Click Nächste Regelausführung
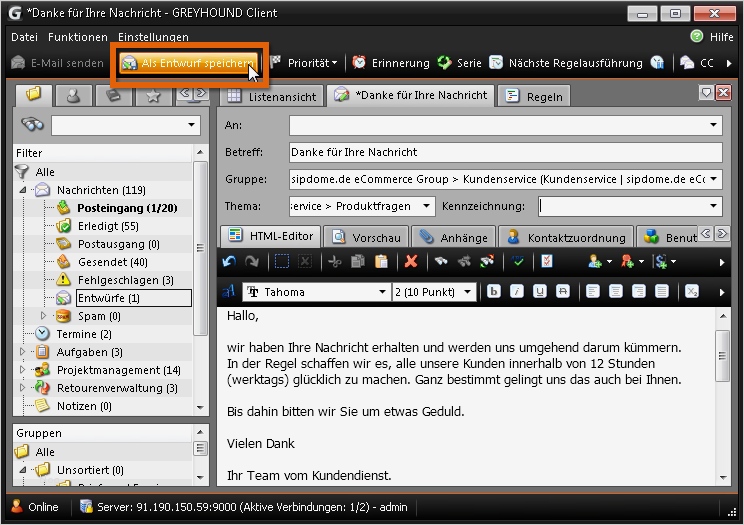Image resolution: width=744 pixels, height=525 pixels. (x=566, y=63)
